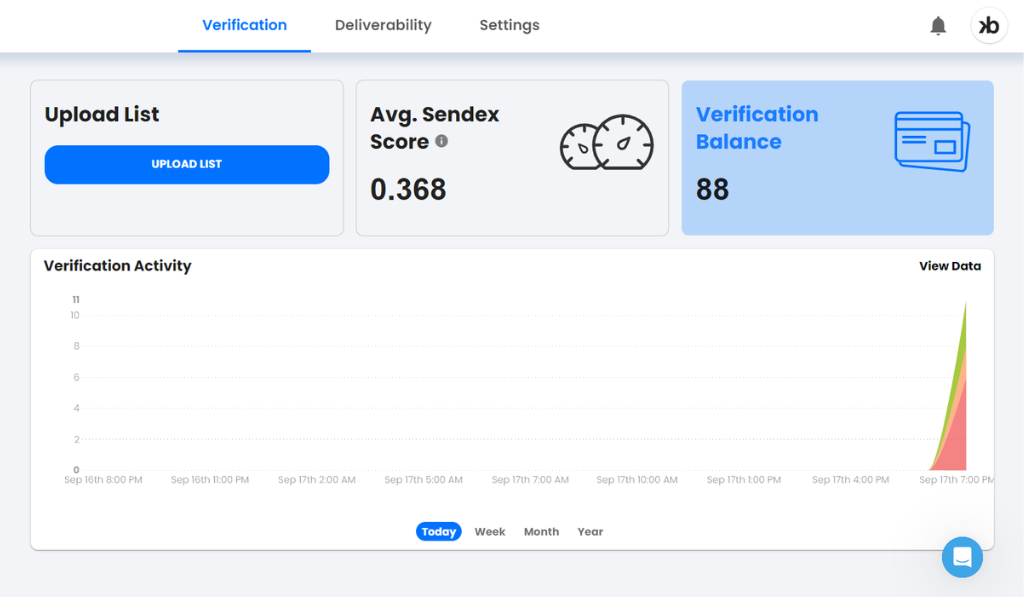Click the score value 0.368

(408, 189)
